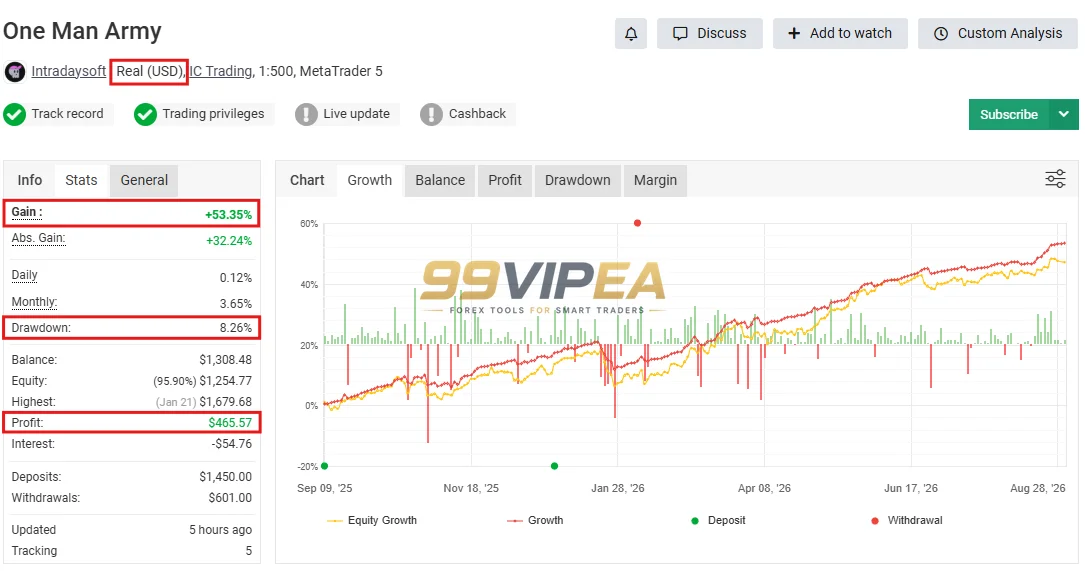Image resolution: width=1085 pixels, height=571 pixels.
Task: Click the Gain label
Action: (26, 212)
